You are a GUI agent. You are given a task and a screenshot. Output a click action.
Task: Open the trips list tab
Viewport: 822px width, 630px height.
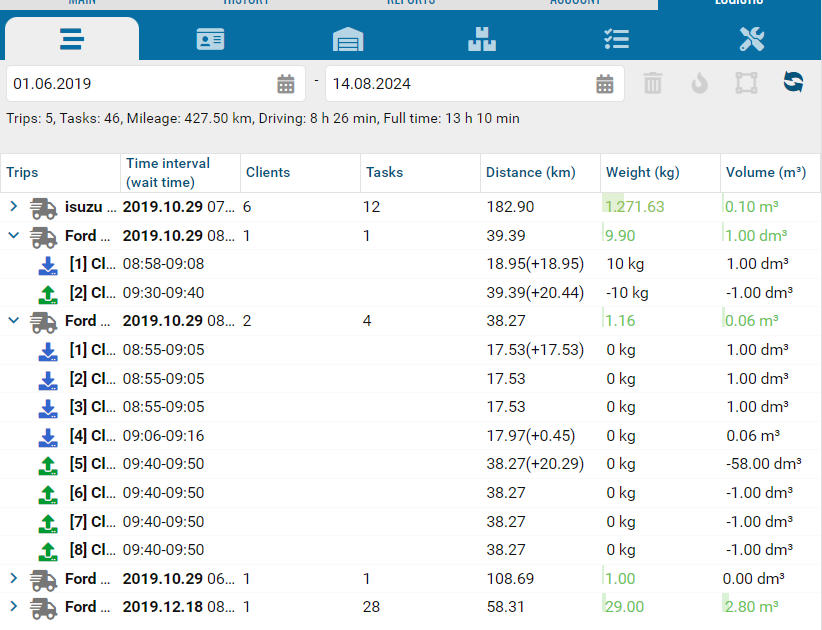[71, 39]
